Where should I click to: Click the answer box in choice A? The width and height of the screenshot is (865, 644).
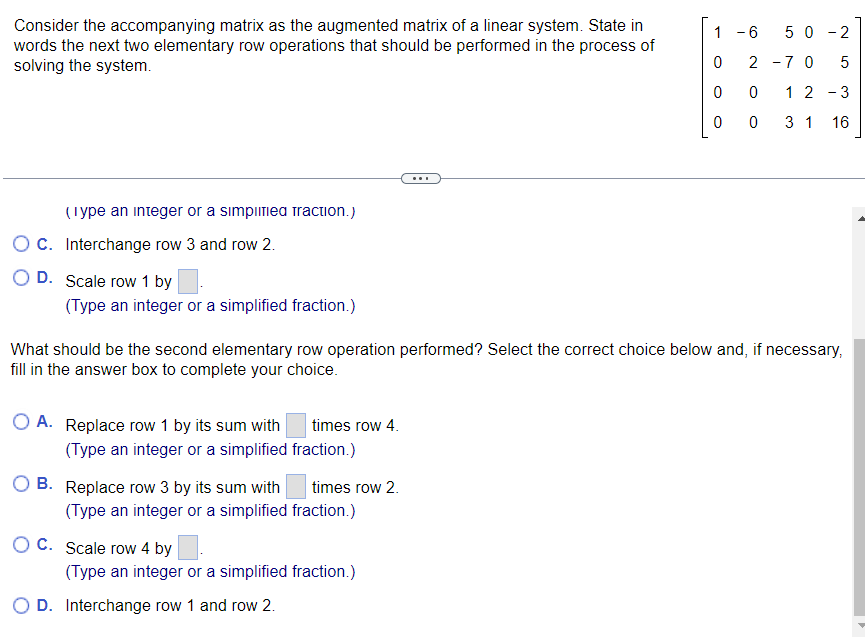click(296, 425)
